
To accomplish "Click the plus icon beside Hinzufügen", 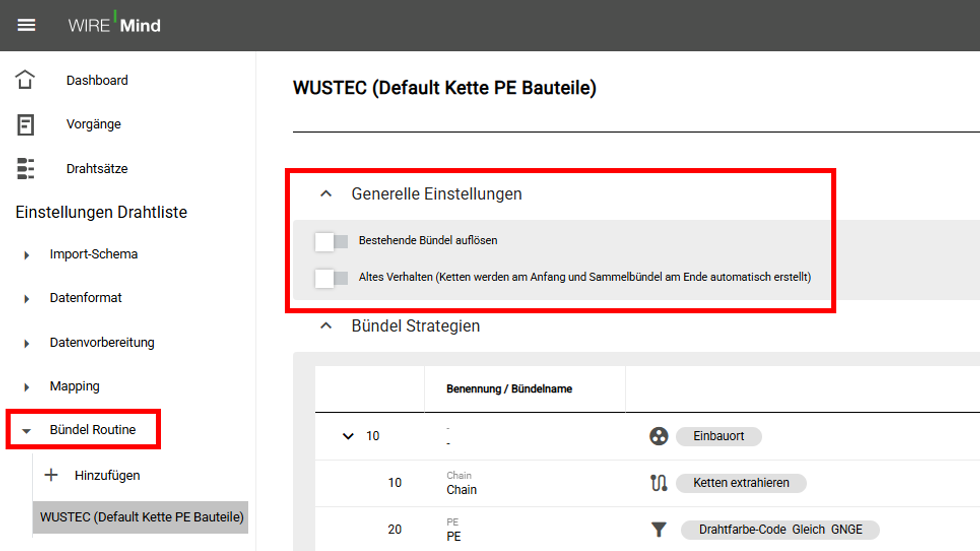I will pyautogui.click(x=51, y=475).
